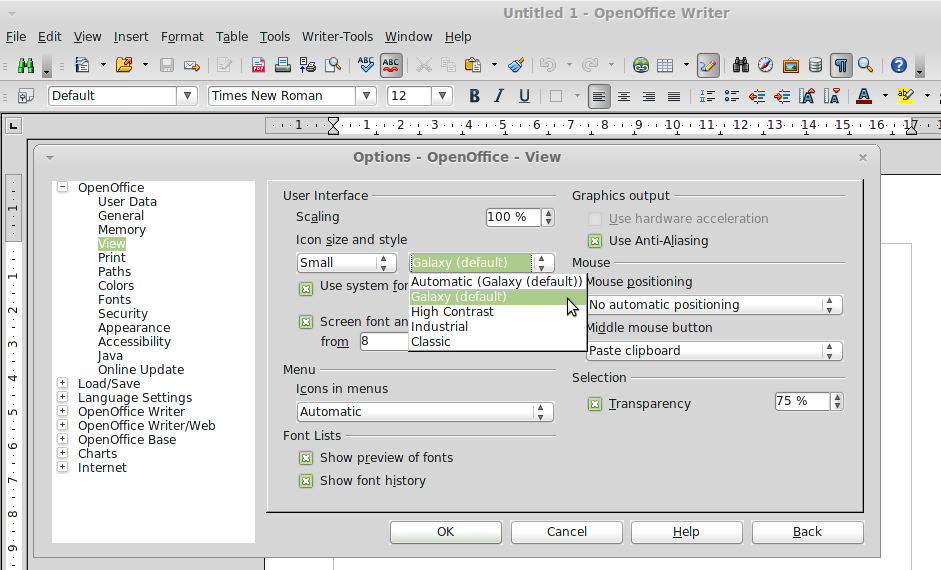Expand the Load/Save tree node
941x570 pixels.
click(x=63, y=384)
